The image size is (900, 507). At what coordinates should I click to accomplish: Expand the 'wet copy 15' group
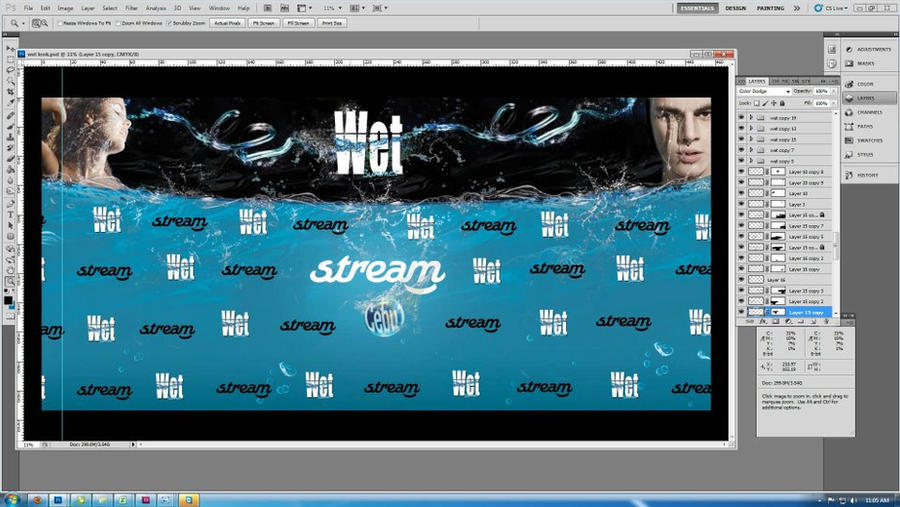pos(751,139)
